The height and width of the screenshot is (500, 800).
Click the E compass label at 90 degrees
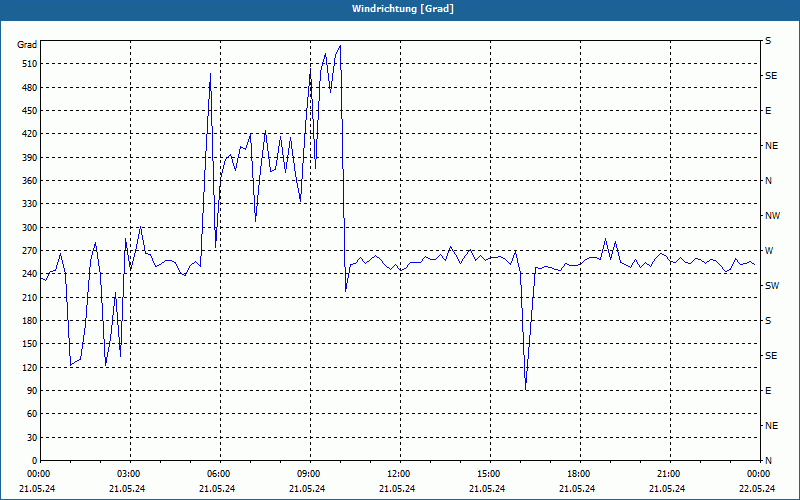[768, 391]
